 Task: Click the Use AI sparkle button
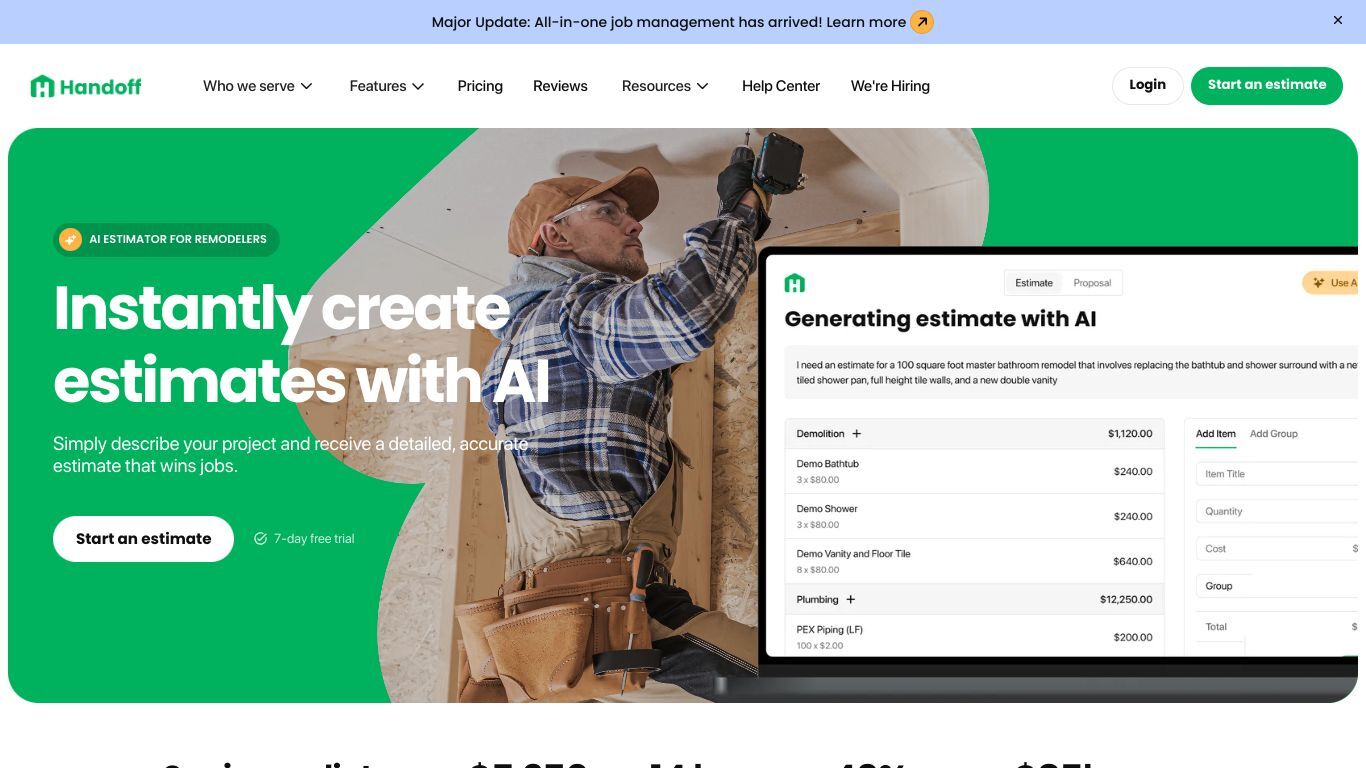click(x=1332, y=283)
